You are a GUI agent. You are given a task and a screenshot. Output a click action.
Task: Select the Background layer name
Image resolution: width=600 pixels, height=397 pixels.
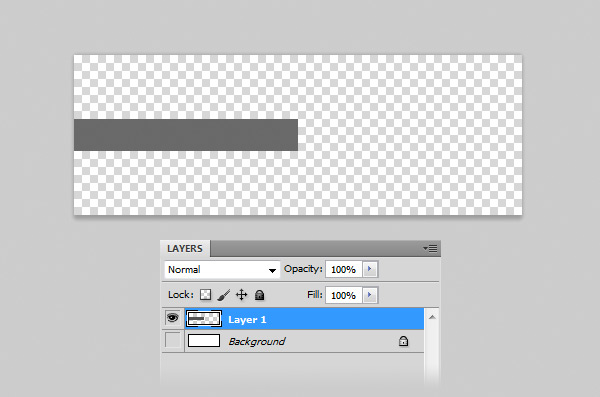point(257,341)
